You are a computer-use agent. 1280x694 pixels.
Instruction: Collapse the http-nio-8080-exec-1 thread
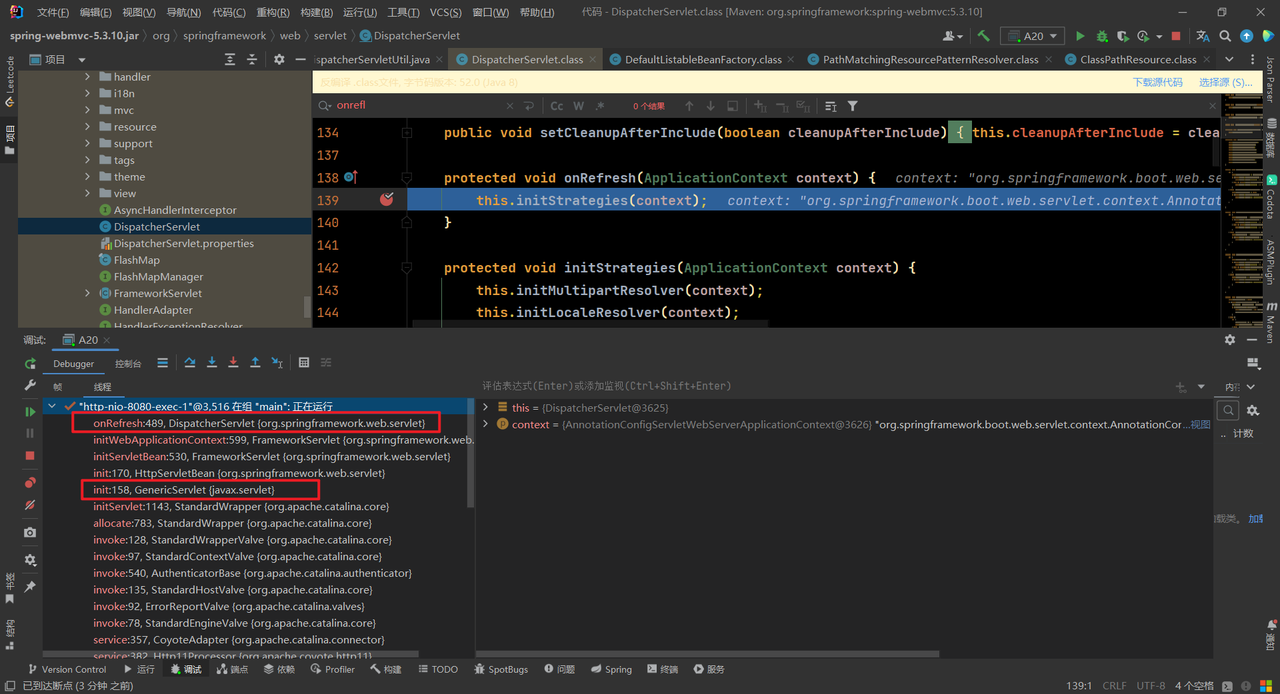click(52, 407)
